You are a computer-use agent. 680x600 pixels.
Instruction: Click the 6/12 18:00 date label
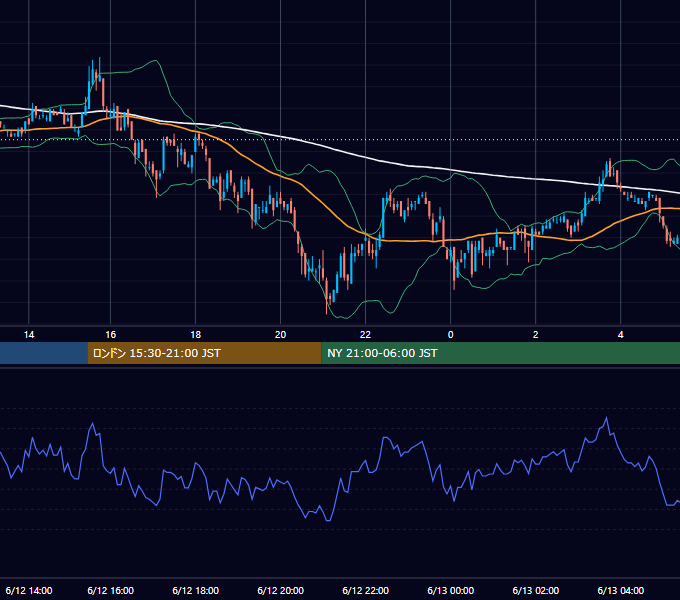click(x=196, y=590)
